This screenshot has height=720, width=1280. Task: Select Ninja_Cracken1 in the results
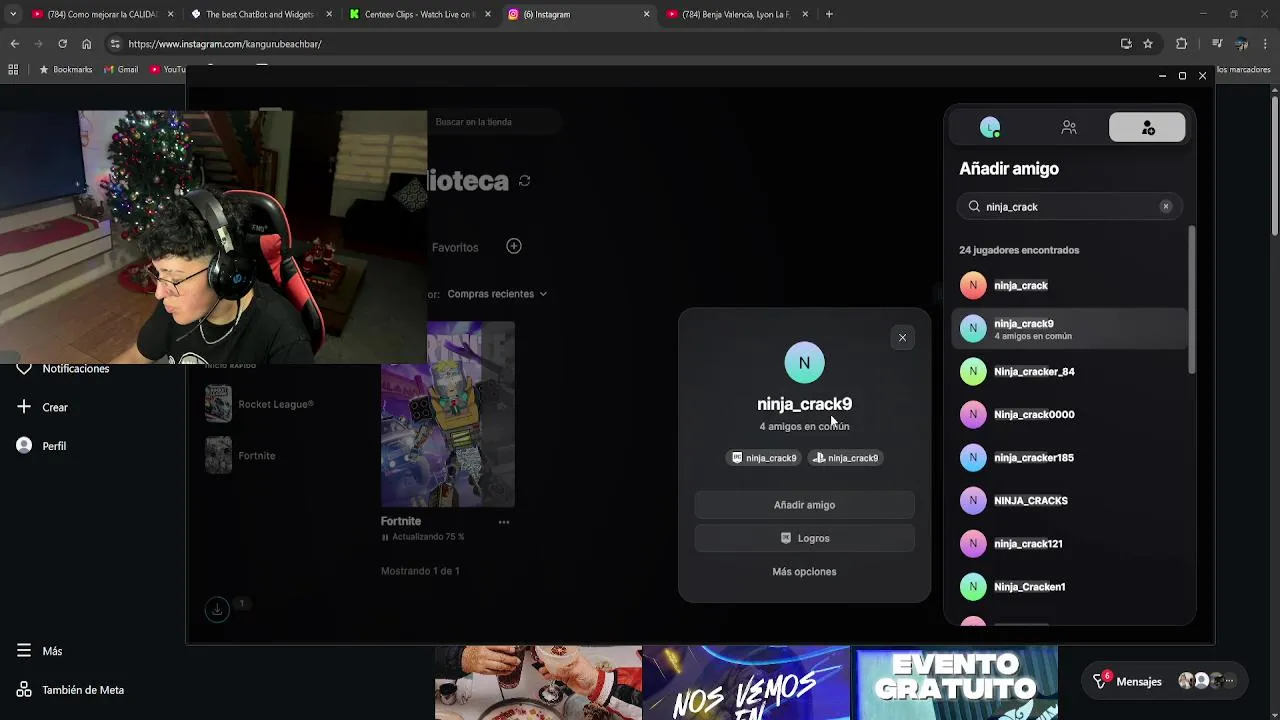(1070, 586)
